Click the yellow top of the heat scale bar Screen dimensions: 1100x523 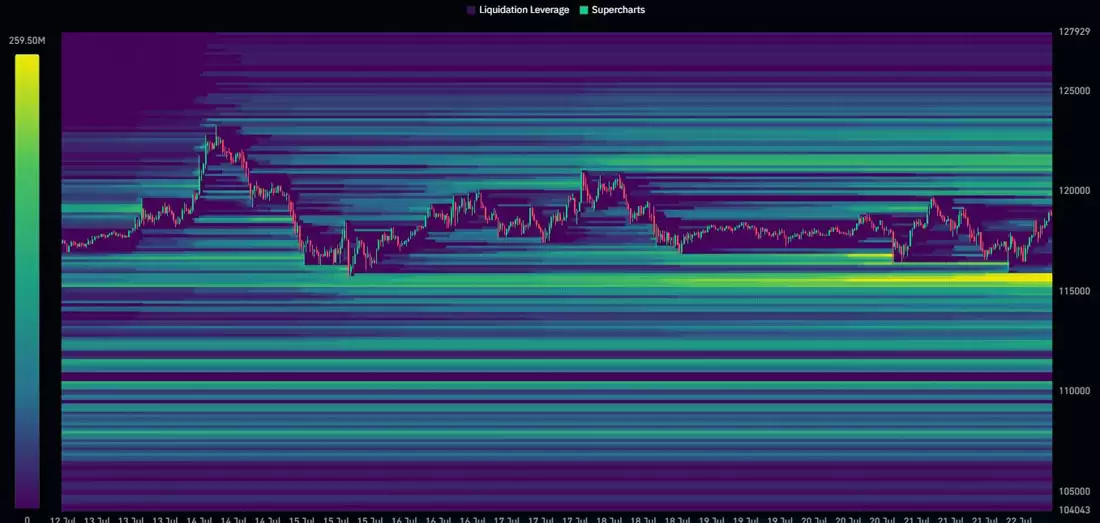(x=27, y=62)
